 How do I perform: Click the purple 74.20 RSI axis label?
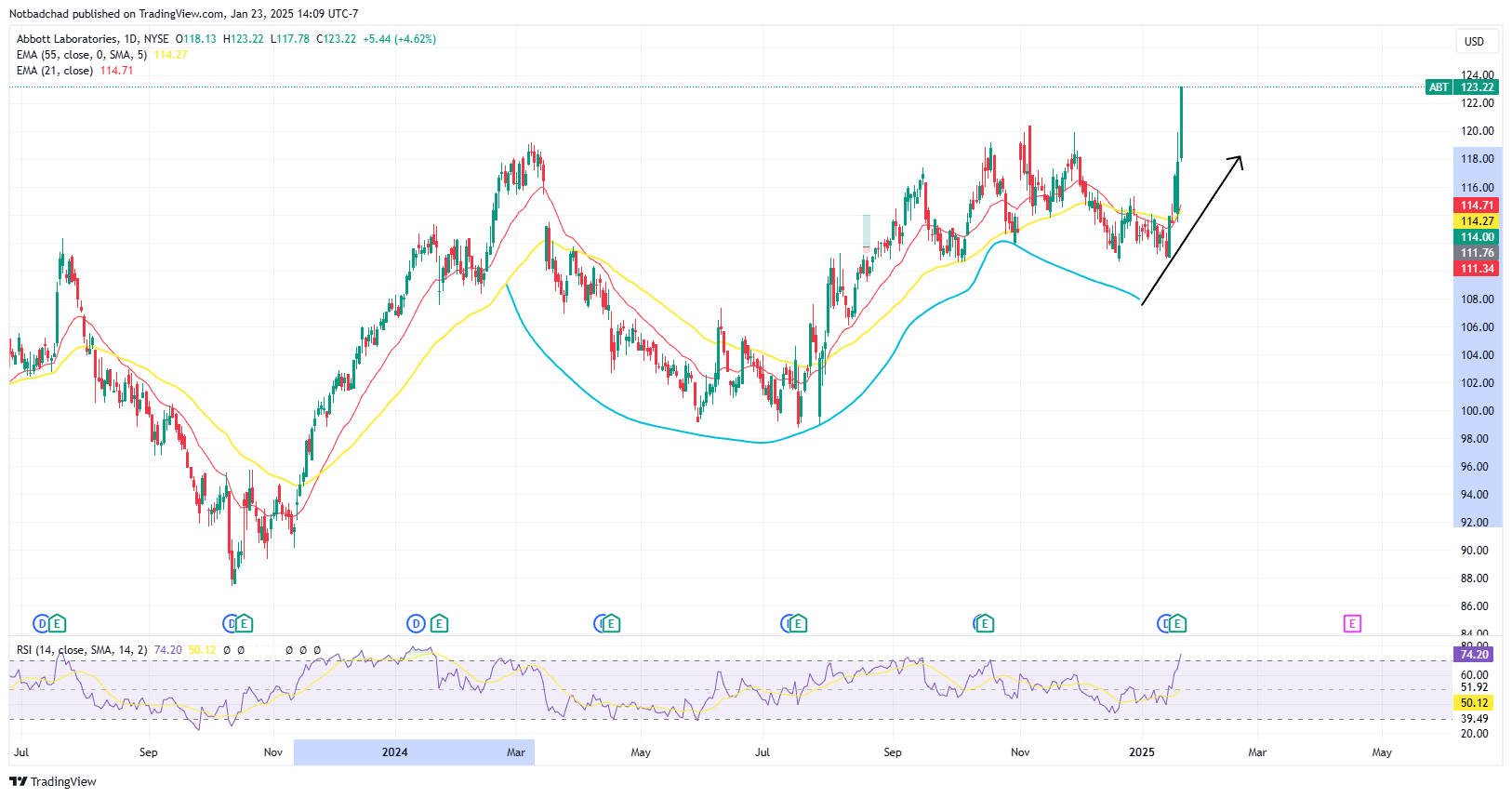[1474, 655]
